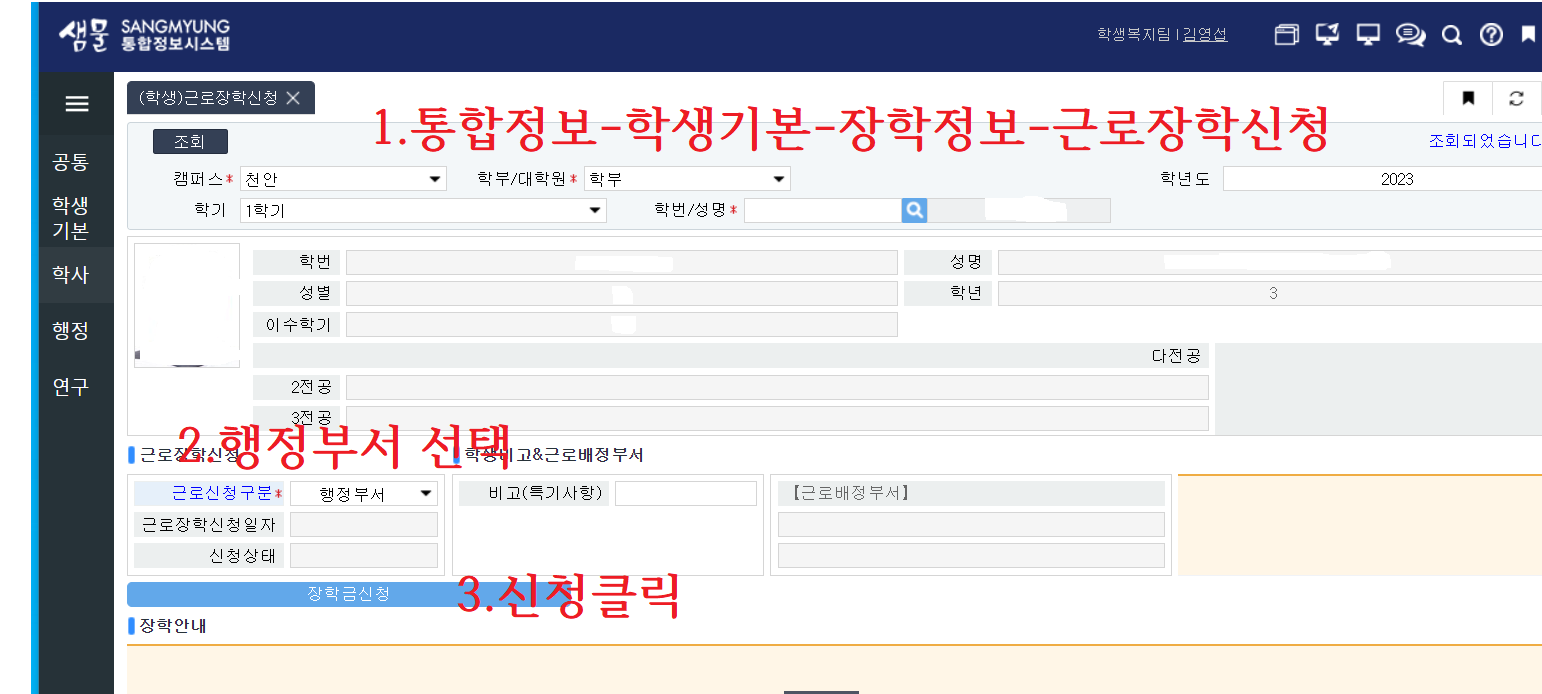This screenshot has width=1542, height=694.
Task: Open the chat bubbles icon
Action: 1410,35
